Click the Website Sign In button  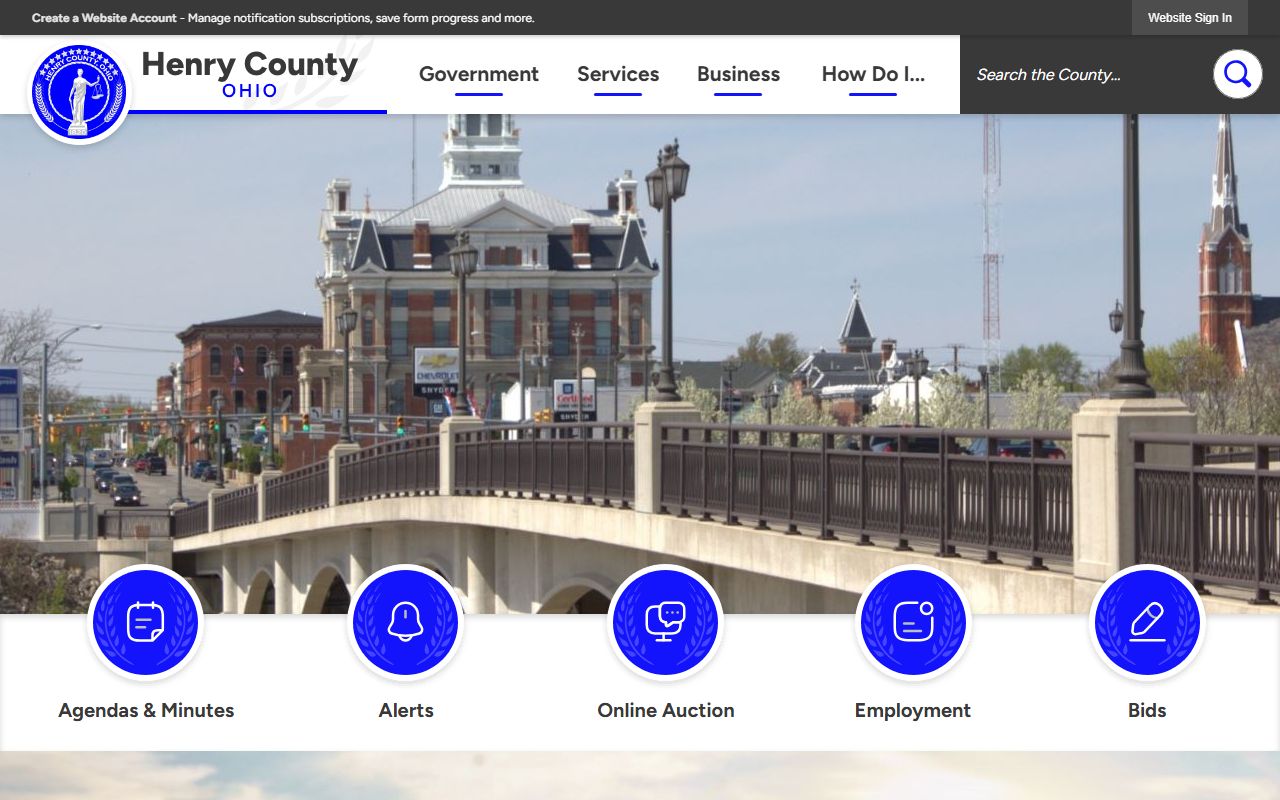pyautogui.click(x=1190, y=18)
